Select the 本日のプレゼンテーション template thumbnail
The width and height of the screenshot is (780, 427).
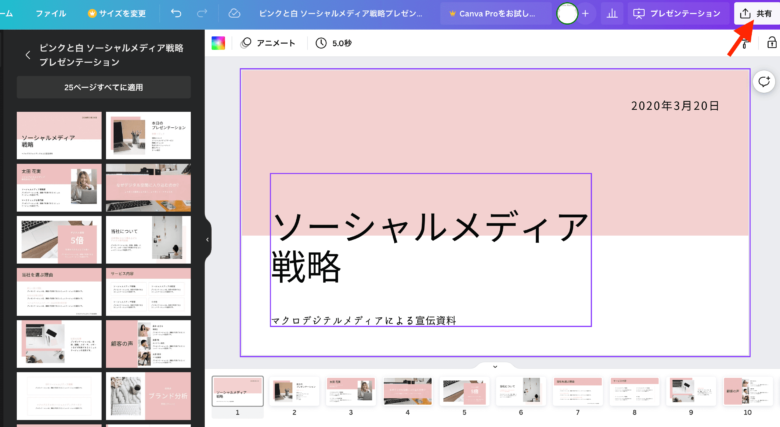point(148,135)
